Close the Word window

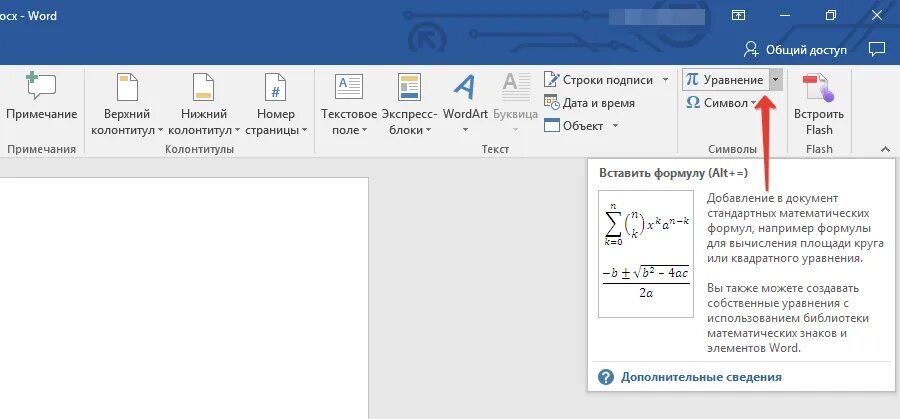pos(876,15)
